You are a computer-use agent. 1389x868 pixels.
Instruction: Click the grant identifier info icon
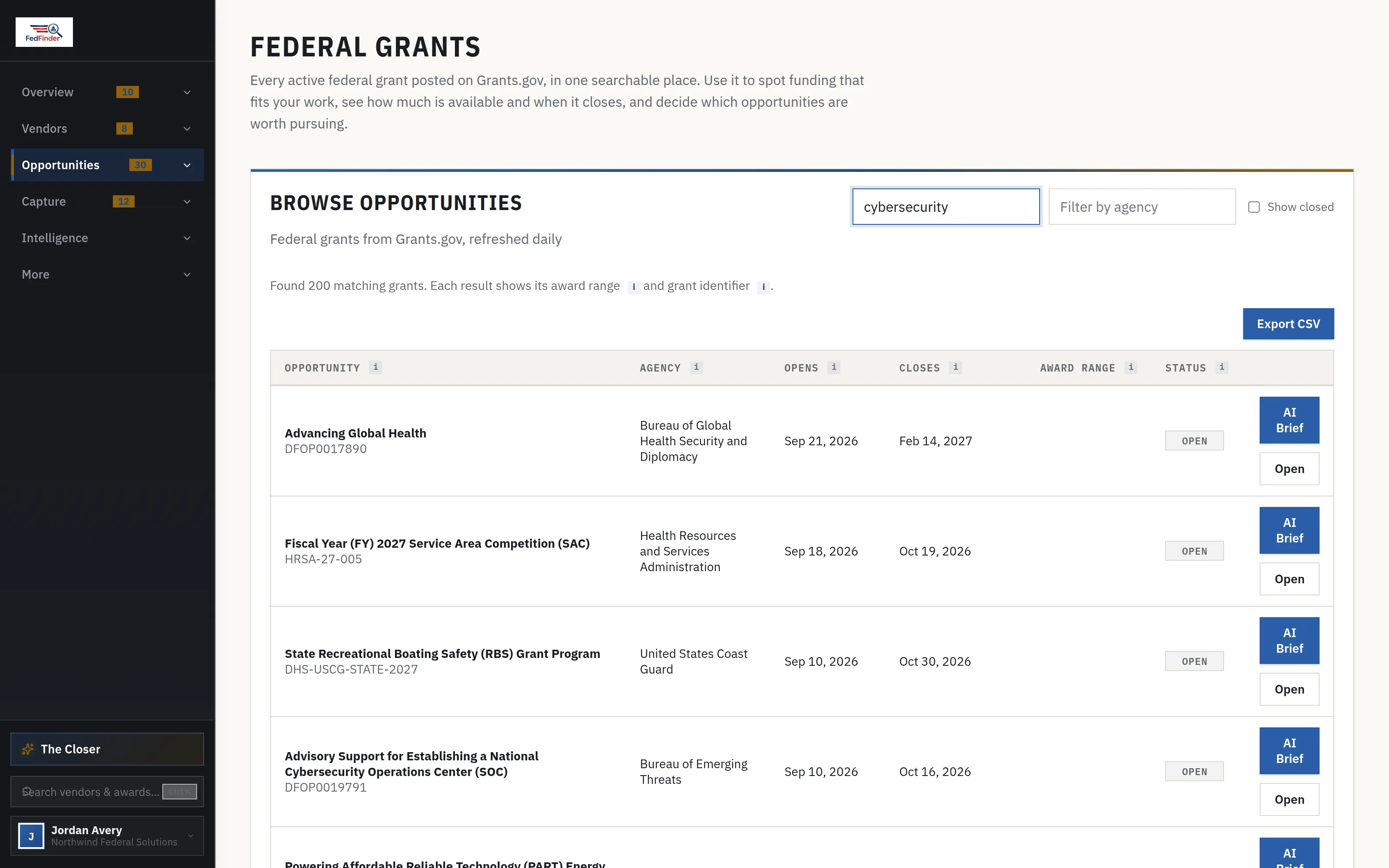click(764, 287)
